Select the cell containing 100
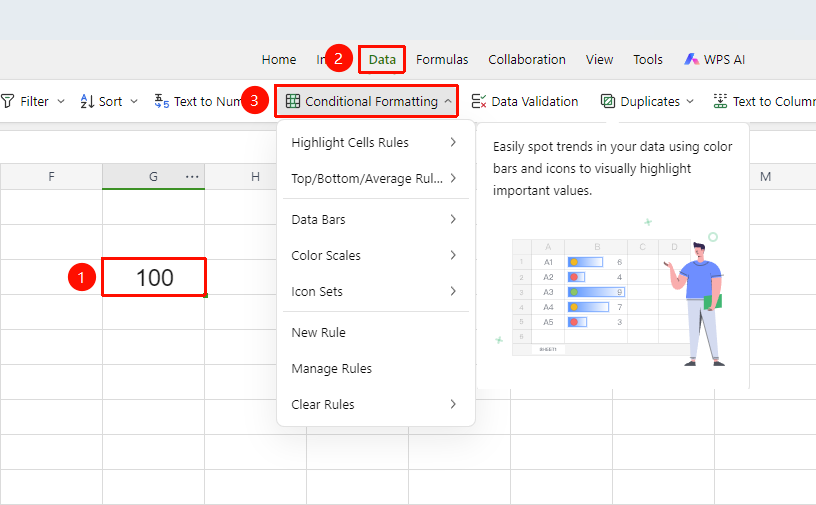The width and height of the screenshot is (816, 505). [154, 277]
